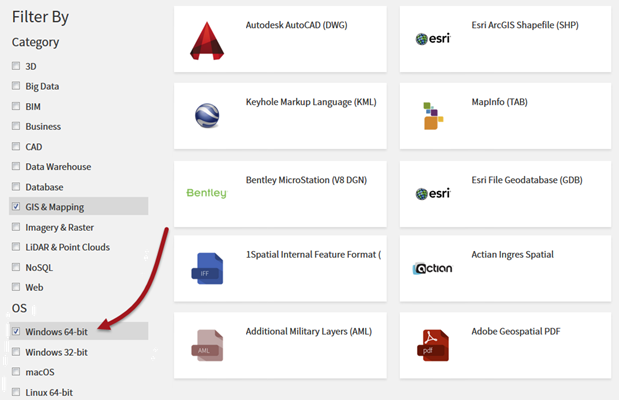This screenshot has width=619, height=400.
Task: Click the Actian logo
Action: 432,269
